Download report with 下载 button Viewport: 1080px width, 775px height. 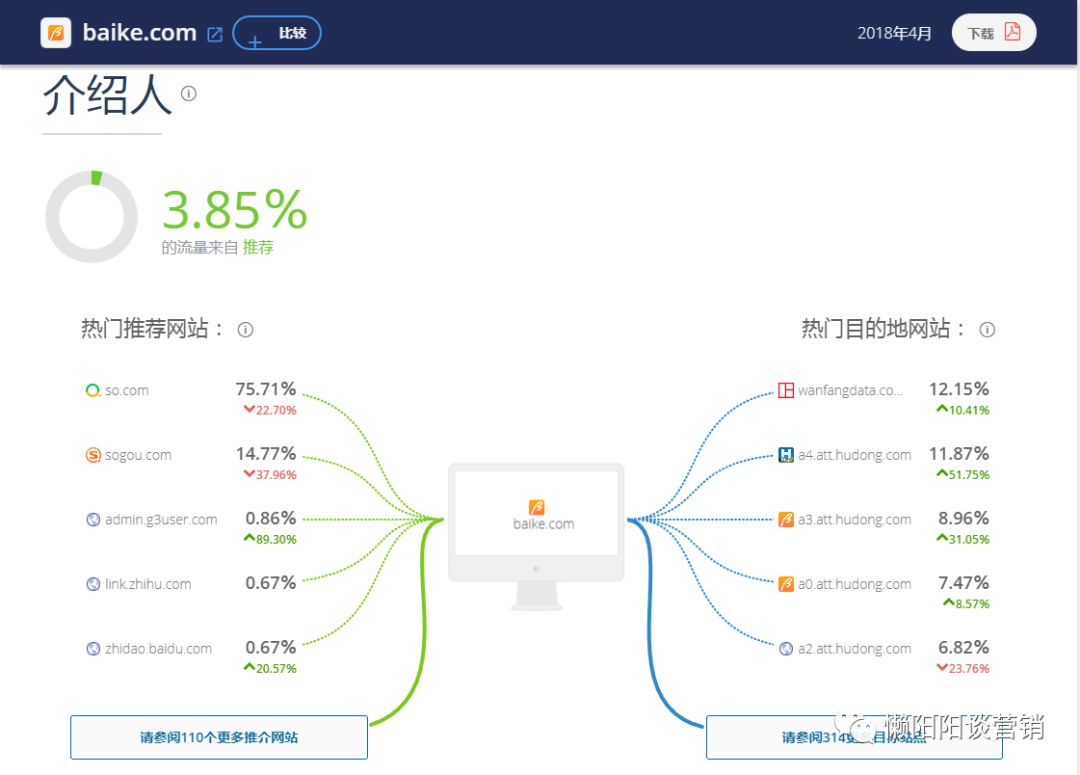(x=994, y=32)
